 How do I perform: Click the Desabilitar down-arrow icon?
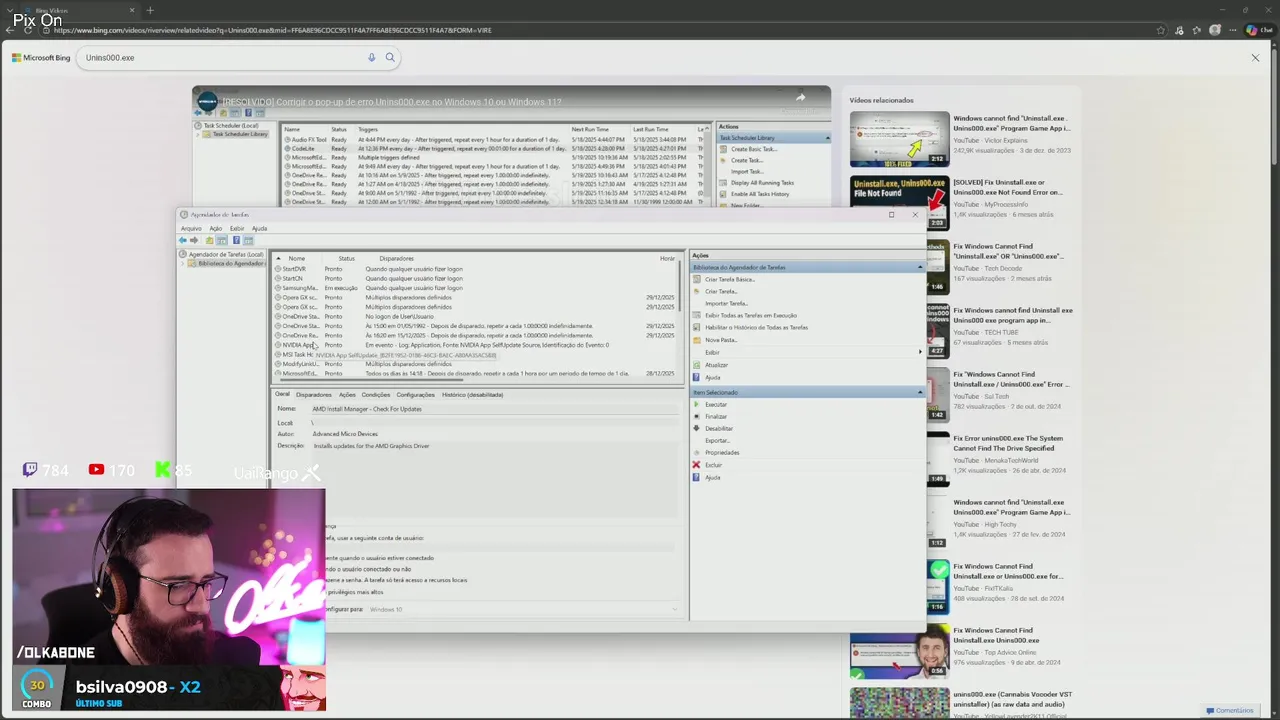coord(697,428)
